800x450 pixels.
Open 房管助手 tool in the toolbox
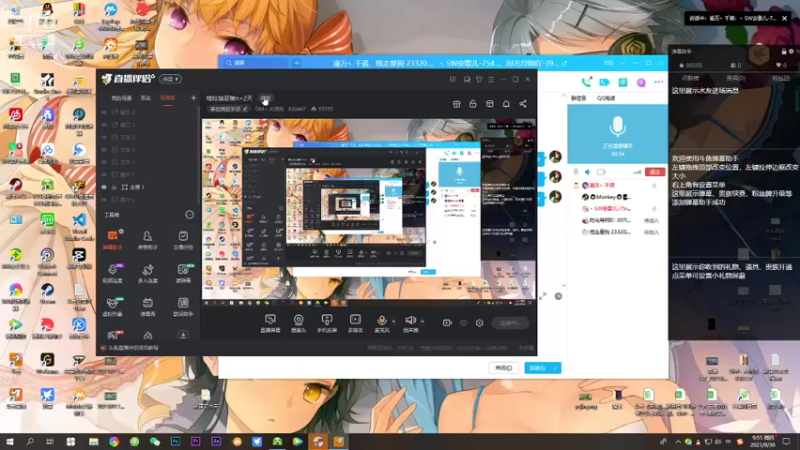147,240
